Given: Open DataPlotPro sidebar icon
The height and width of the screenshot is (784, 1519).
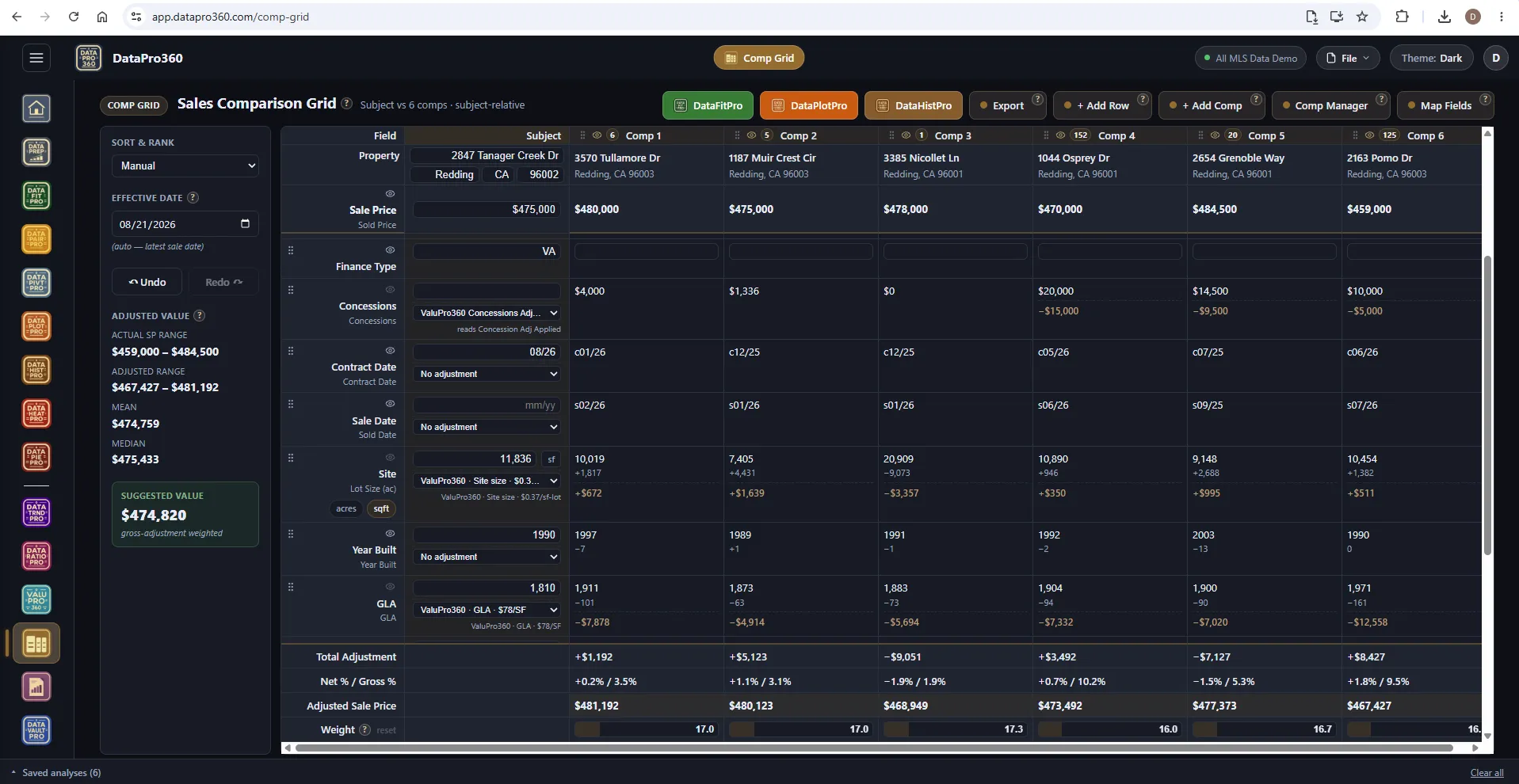Looking at the screenshot, I should 36,326.
